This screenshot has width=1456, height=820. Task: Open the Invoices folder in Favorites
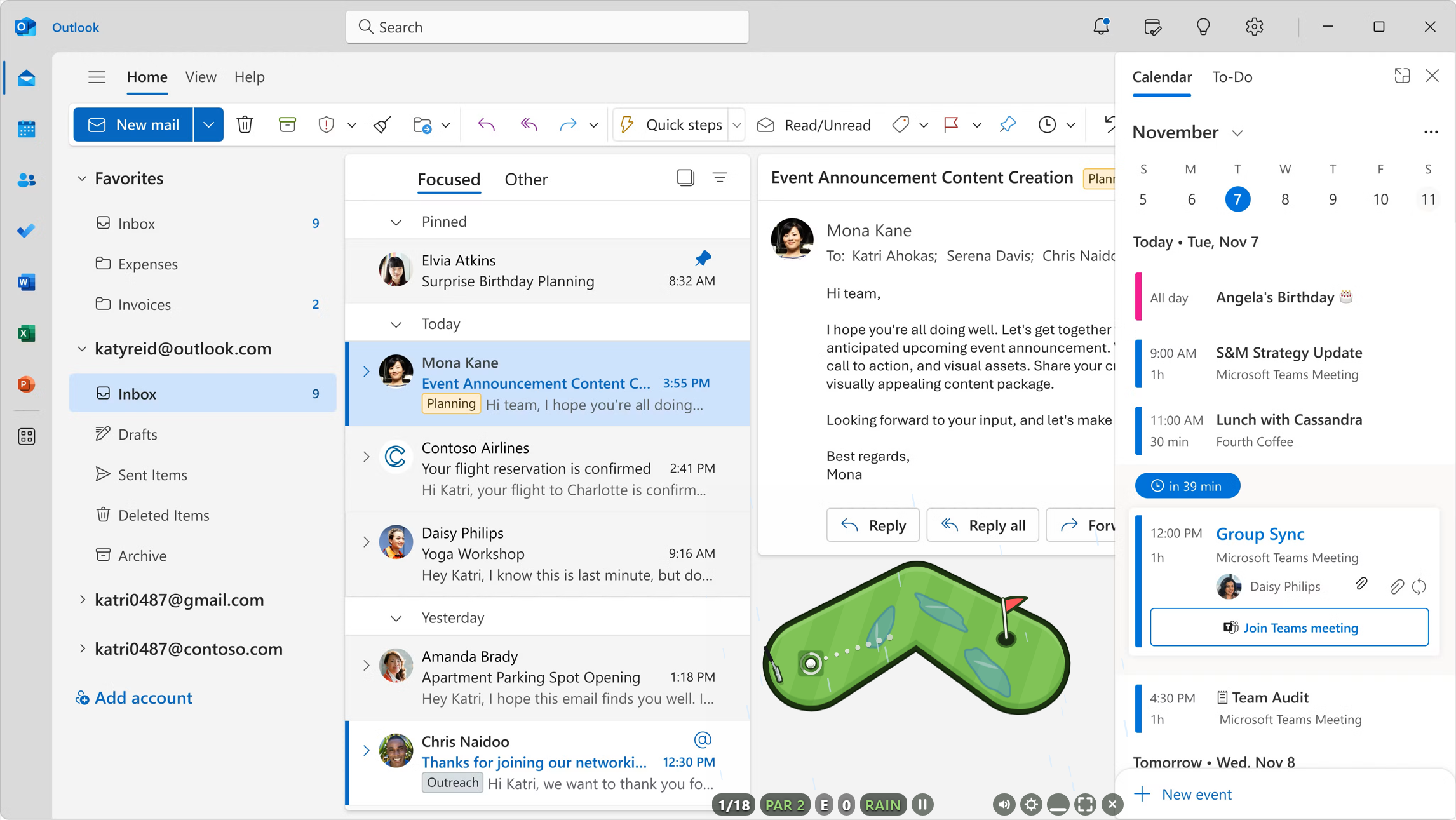(203, 304)
